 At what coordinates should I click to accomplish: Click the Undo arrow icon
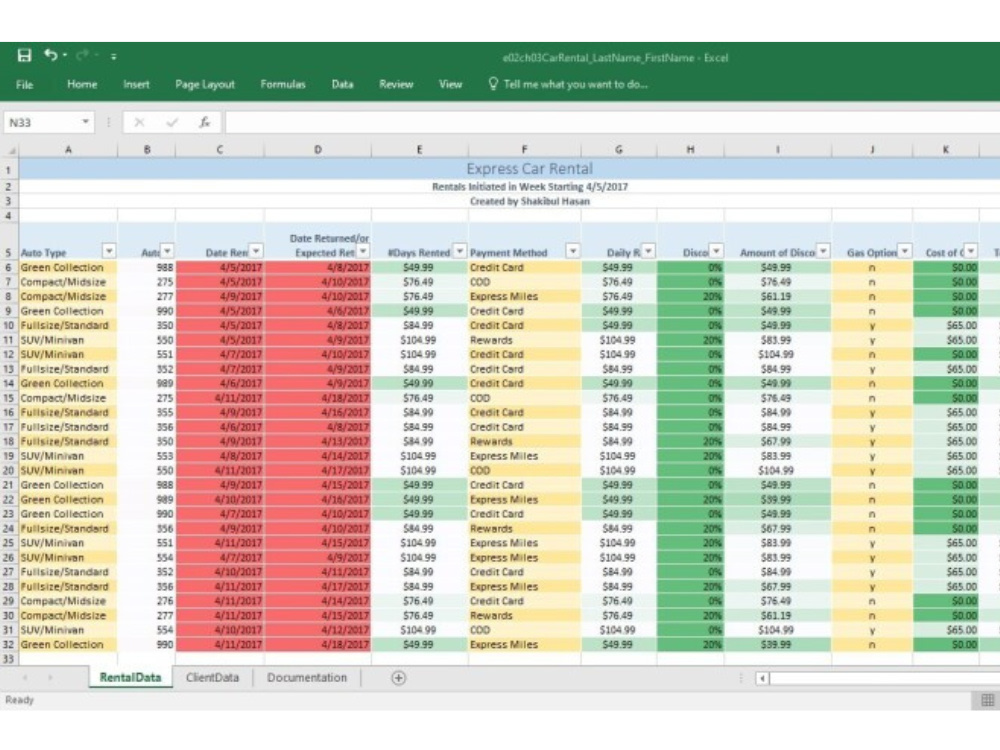click(51, 55)
